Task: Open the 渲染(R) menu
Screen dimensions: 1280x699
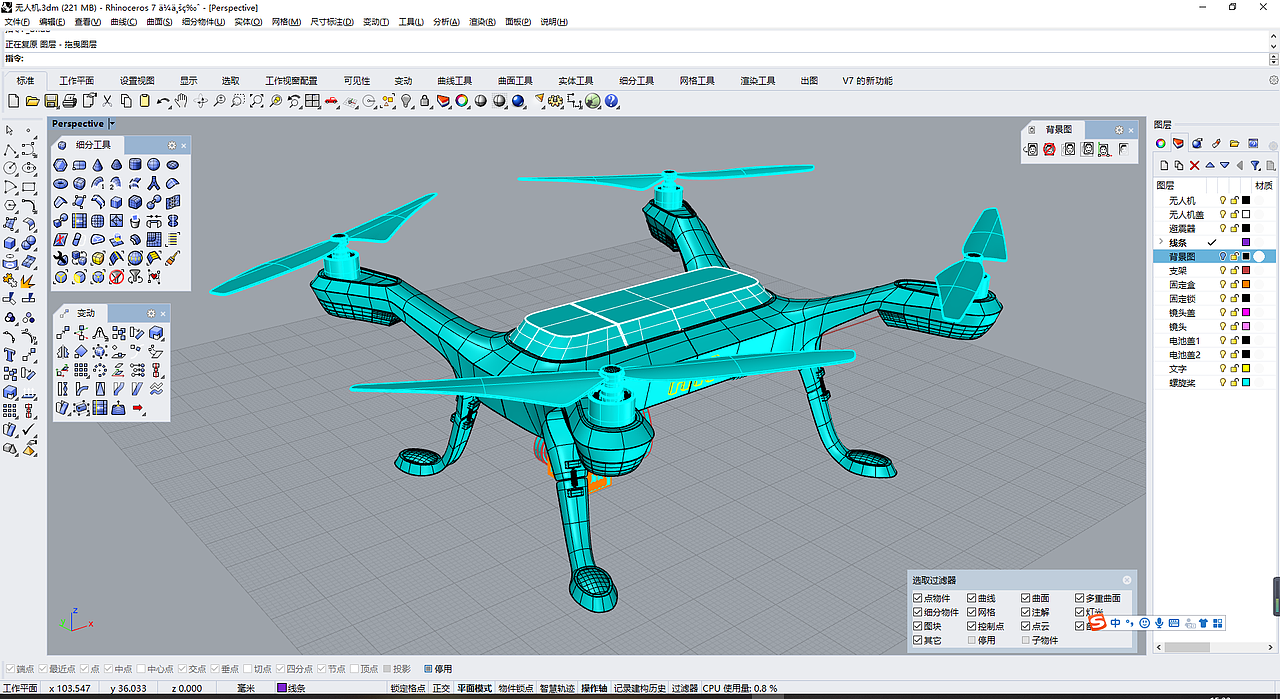Action: point(482,21)
